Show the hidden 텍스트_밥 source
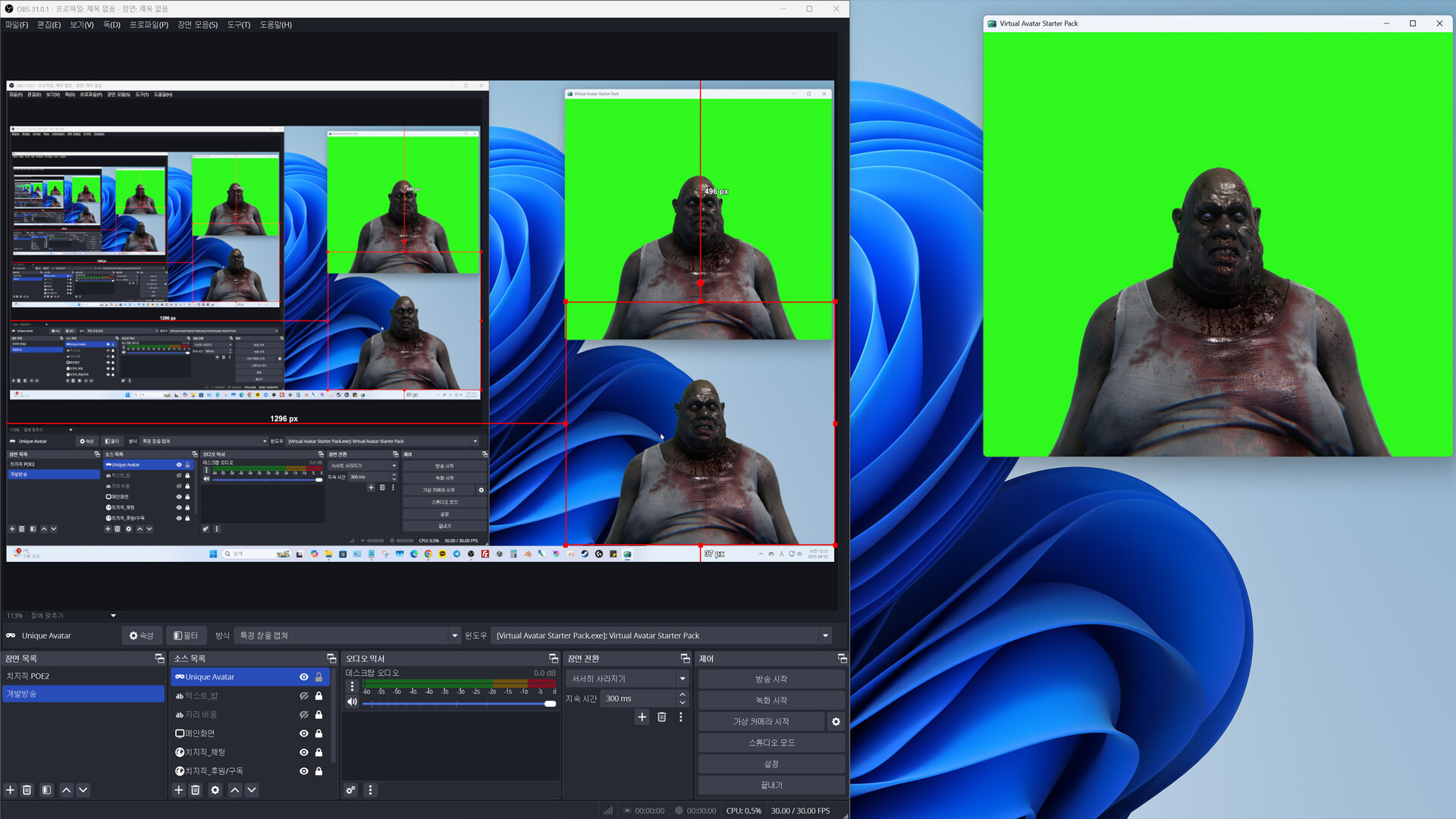 [x=303, y=695]
